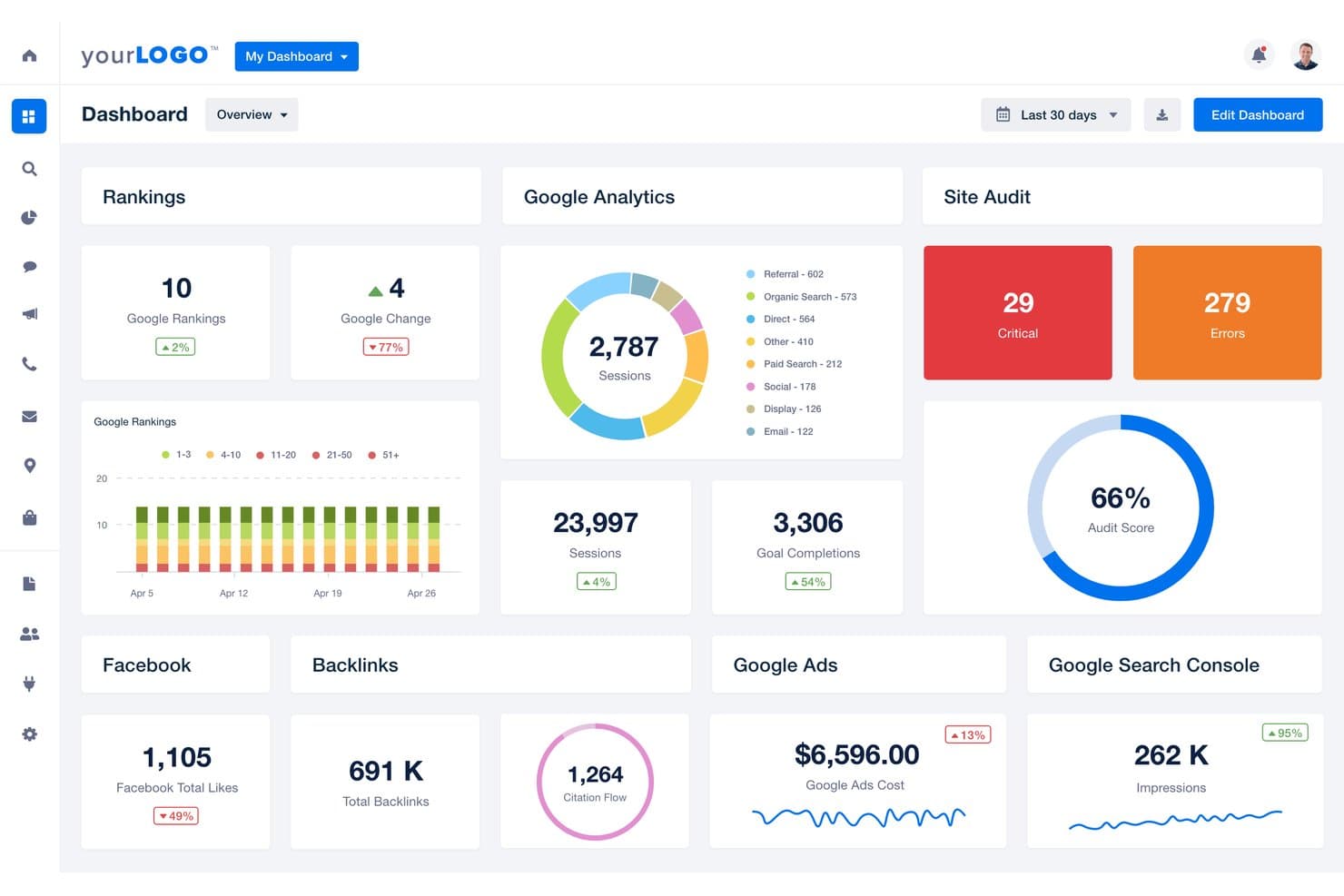Click the 49% badge under Facebook Total Likes
1344x896 pixels.
[x=176, y=816]
